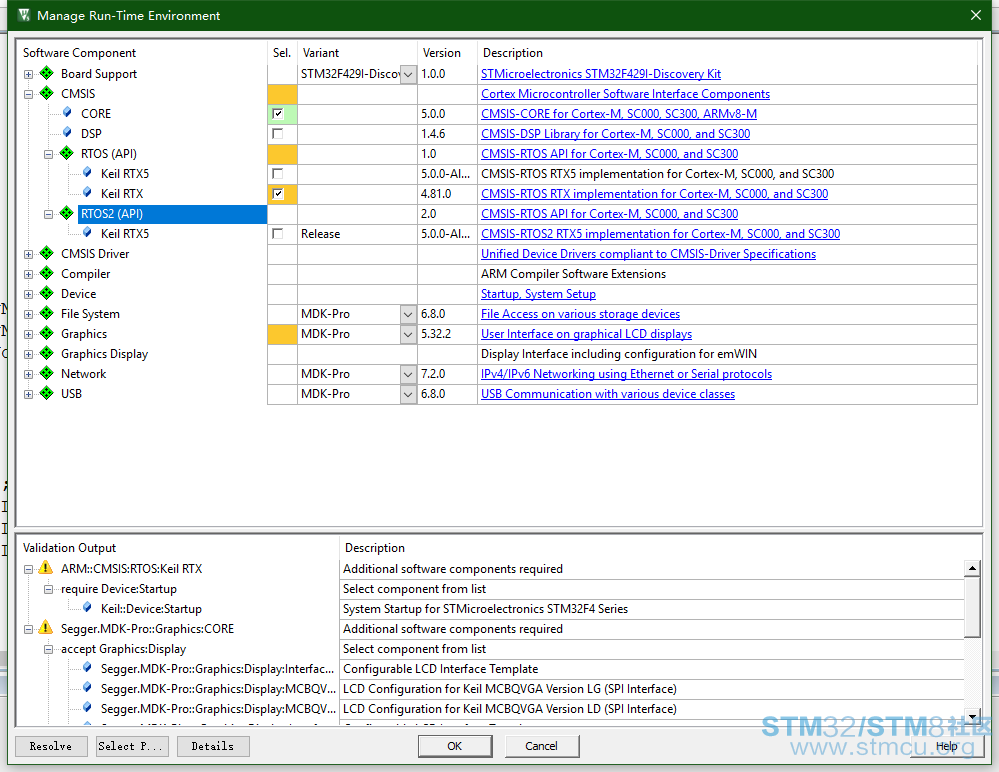Click the diamond icon beside Keil::Device:Startup
The width and height of the screenshot is (999, 772).
[87, 608]
